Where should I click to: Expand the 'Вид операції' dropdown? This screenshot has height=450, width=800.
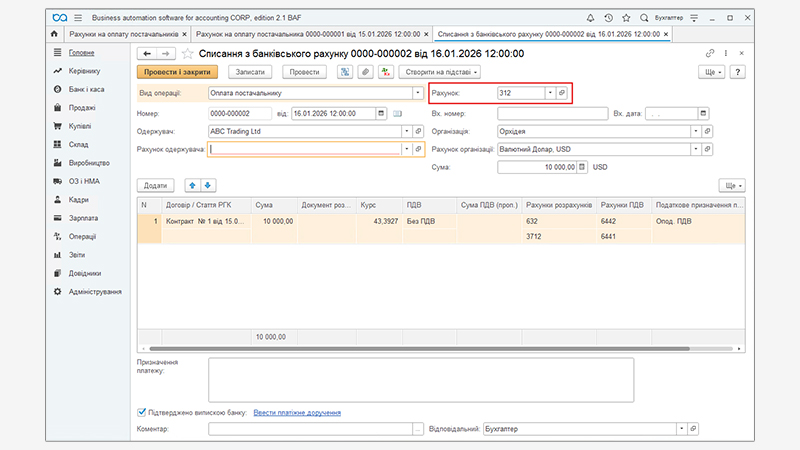tap(417, 93)
